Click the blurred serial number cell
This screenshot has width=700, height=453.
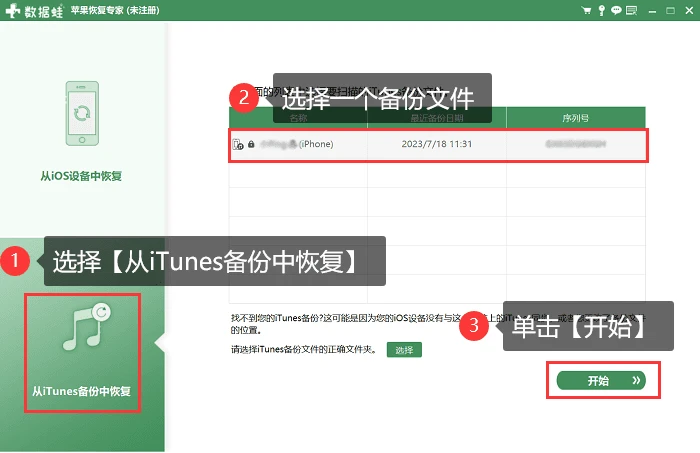[x=576, y=144]
